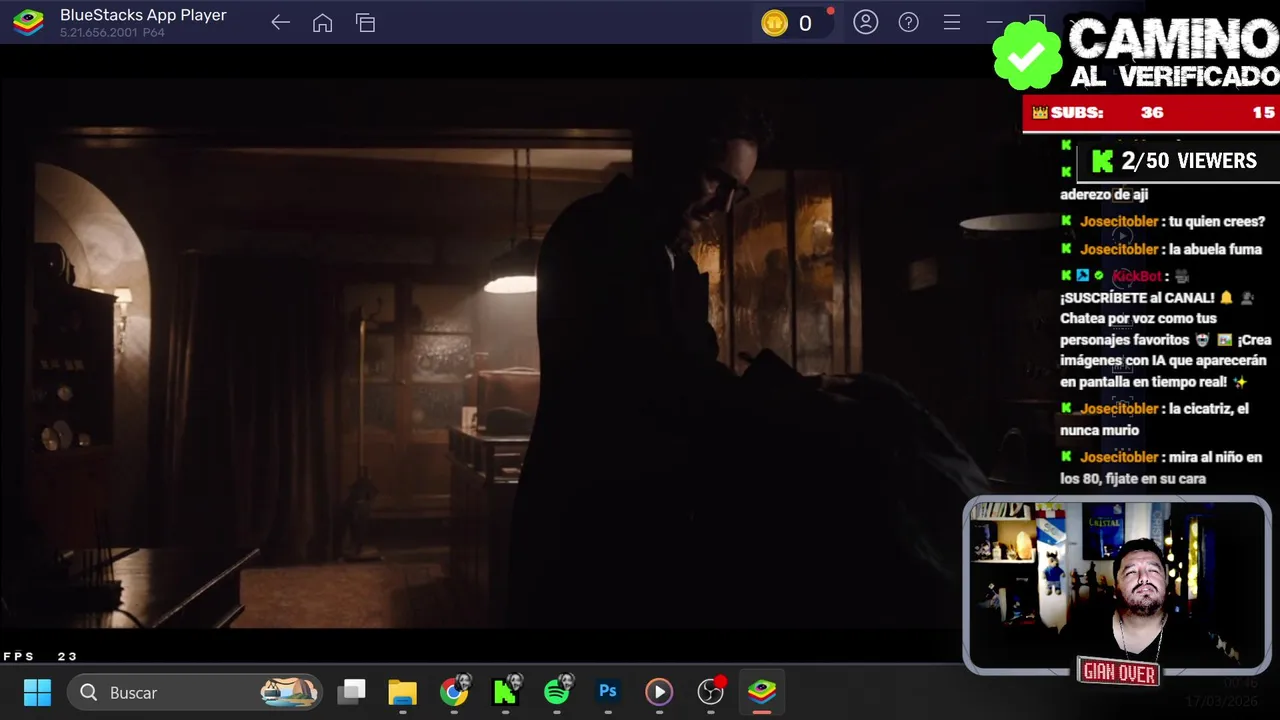Viewport: 1280px width, 720px height.
Task: Open the BlueStacks home screen icon
Action: [322, 23]
